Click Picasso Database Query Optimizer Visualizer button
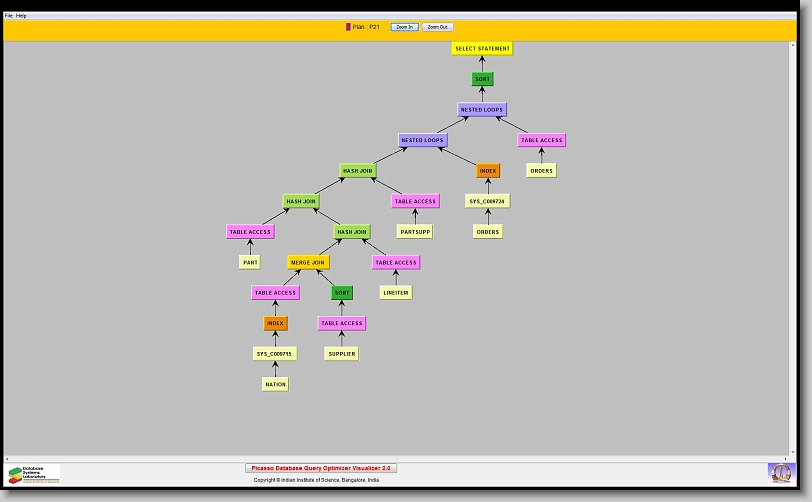The width and height of the screenshot is (812, 502). coord(321,468)
